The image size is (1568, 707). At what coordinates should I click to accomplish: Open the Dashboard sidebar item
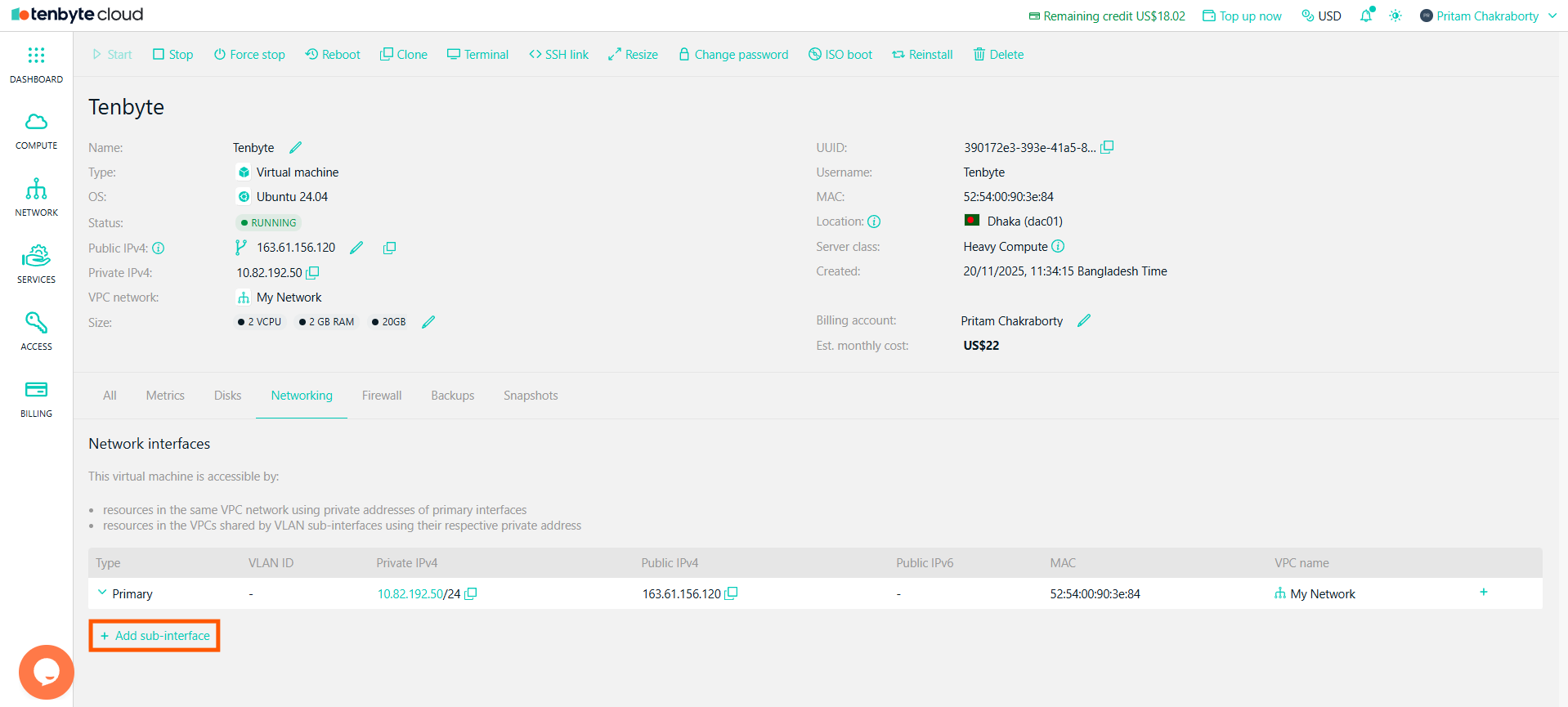[x=36, y=65]
